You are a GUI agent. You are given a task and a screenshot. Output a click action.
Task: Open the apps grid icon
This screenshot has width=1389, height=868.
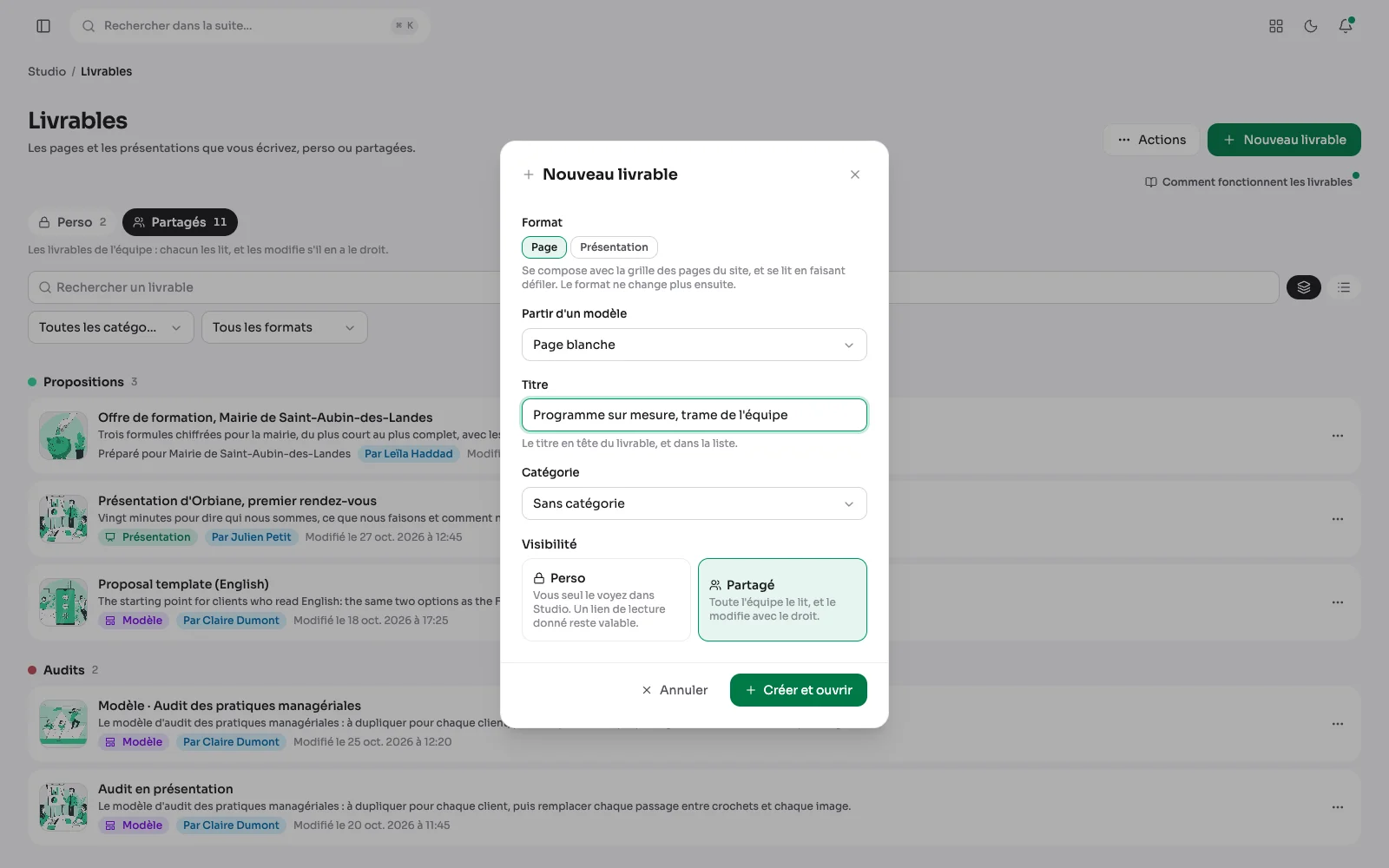pyautogui.click(x=1276, y=26)
